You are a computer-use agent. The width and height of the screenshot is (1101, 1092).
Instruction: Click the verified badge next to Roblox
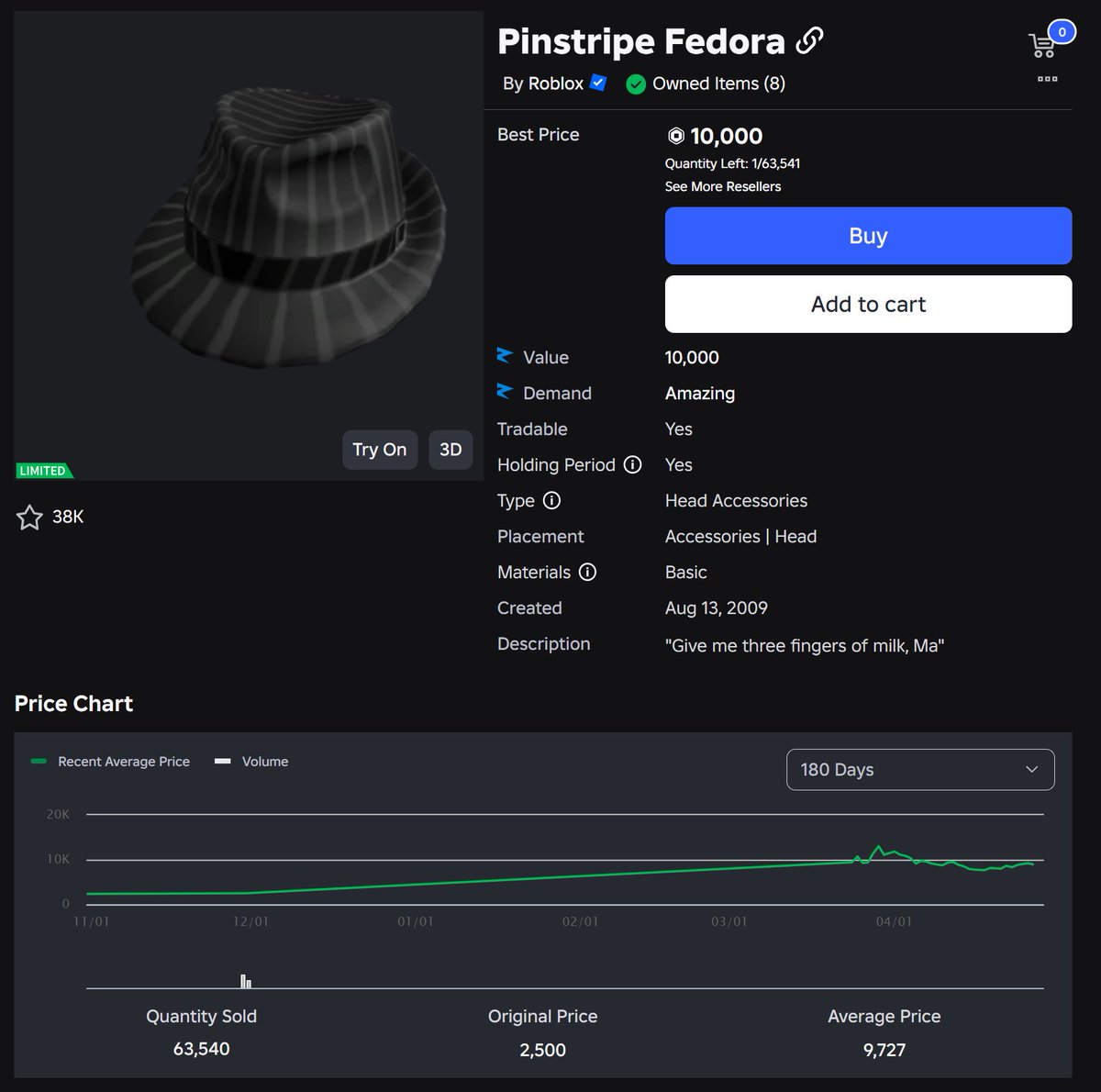point(598,83)
